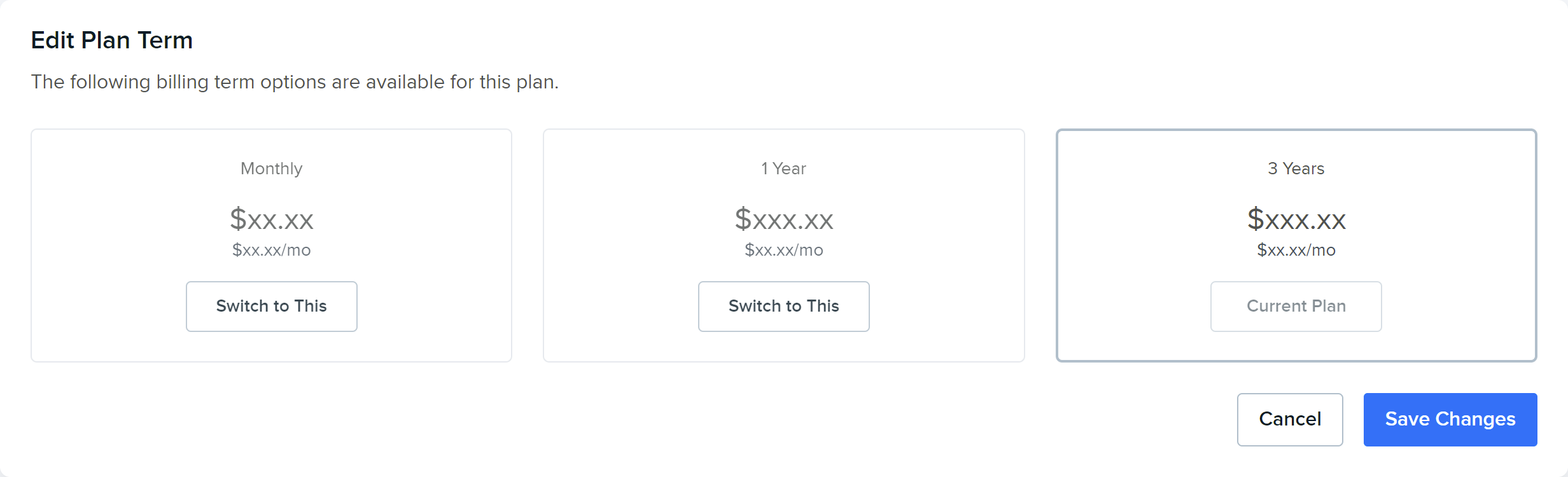Click the 1 Year plan's large total price
Screen dimensions: 1568x477
(x=784, y=219)
